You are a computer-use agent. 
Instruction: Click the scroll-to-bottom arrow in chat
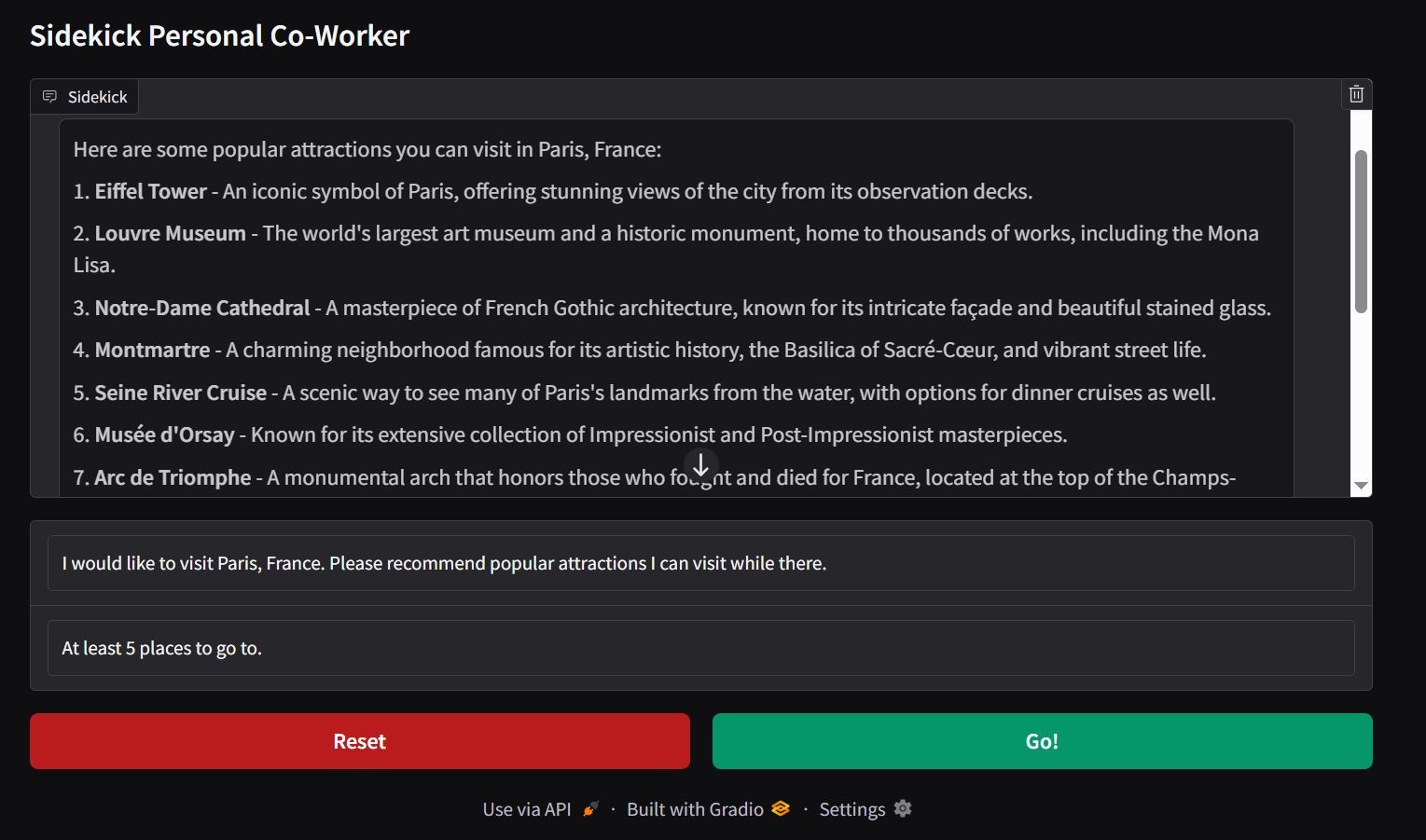click(x=700, y=464)
